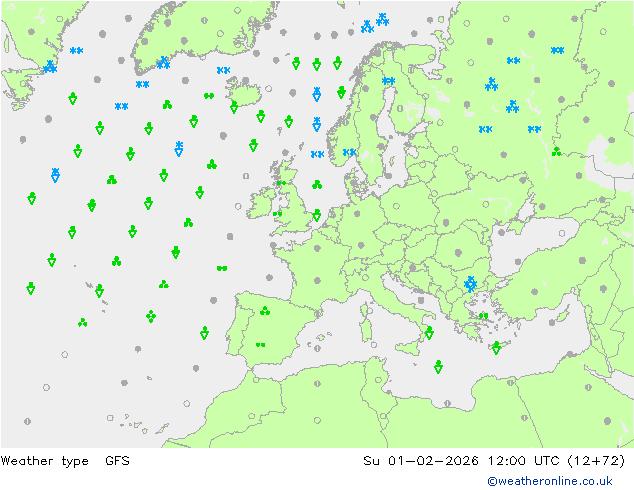Pick the shower symbol south of Sicily at sea
634x490 pixels.
click(438, 367)
